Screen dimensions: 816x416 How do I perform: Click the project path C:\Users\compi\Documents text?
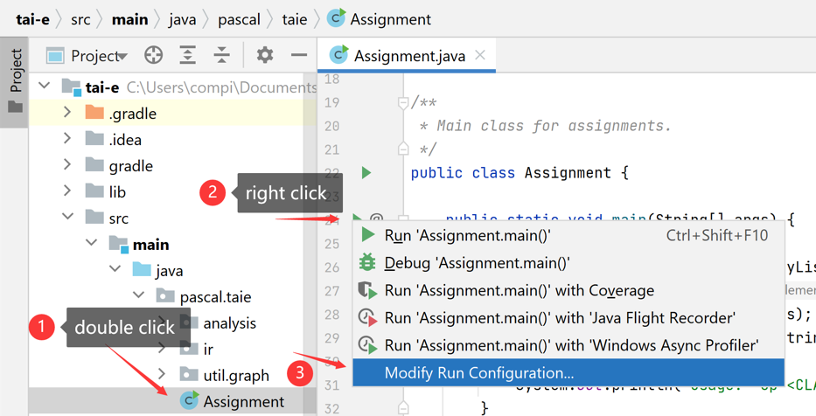(x=221, y=87)
